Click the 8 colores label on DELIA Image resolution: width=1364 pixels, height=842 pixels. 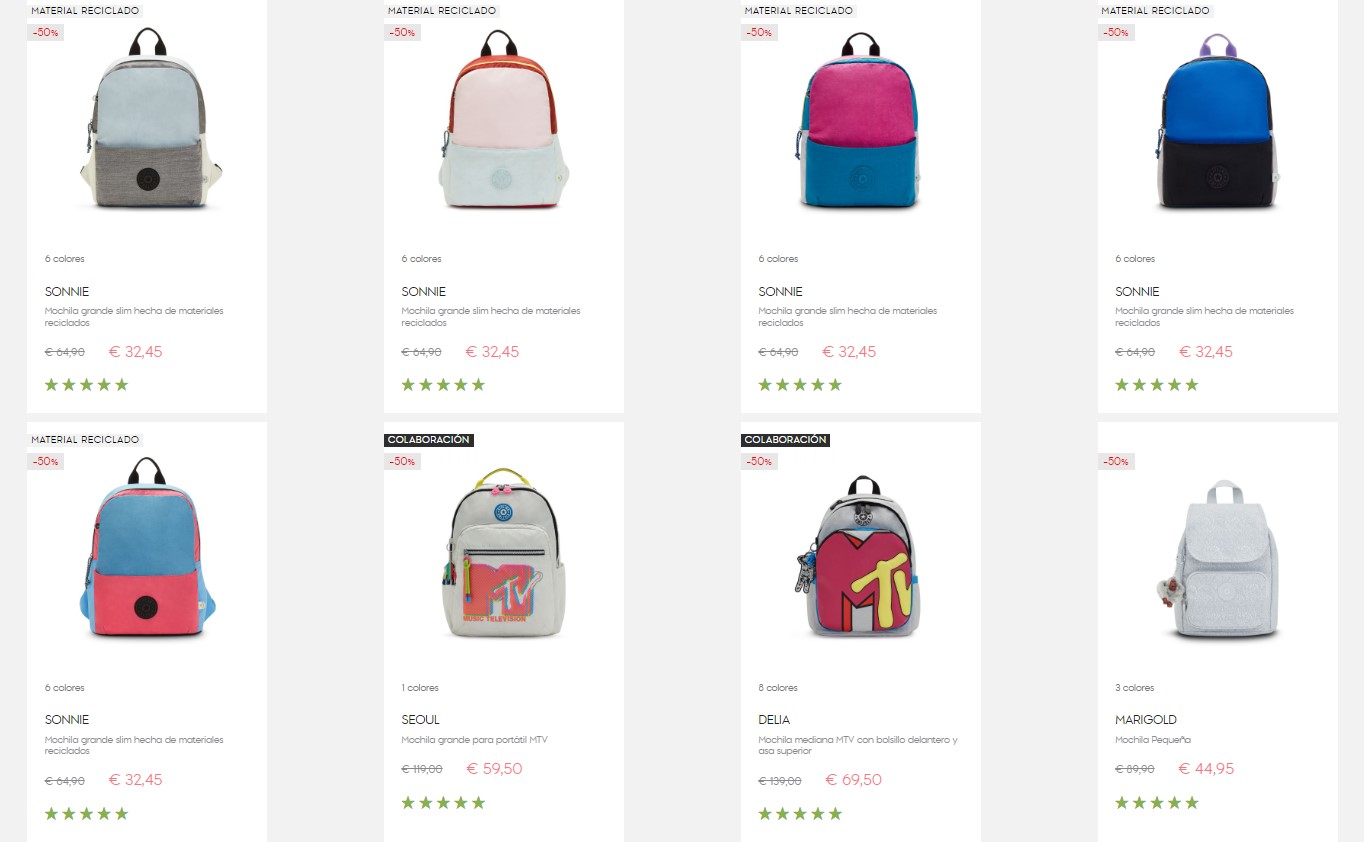778,688
